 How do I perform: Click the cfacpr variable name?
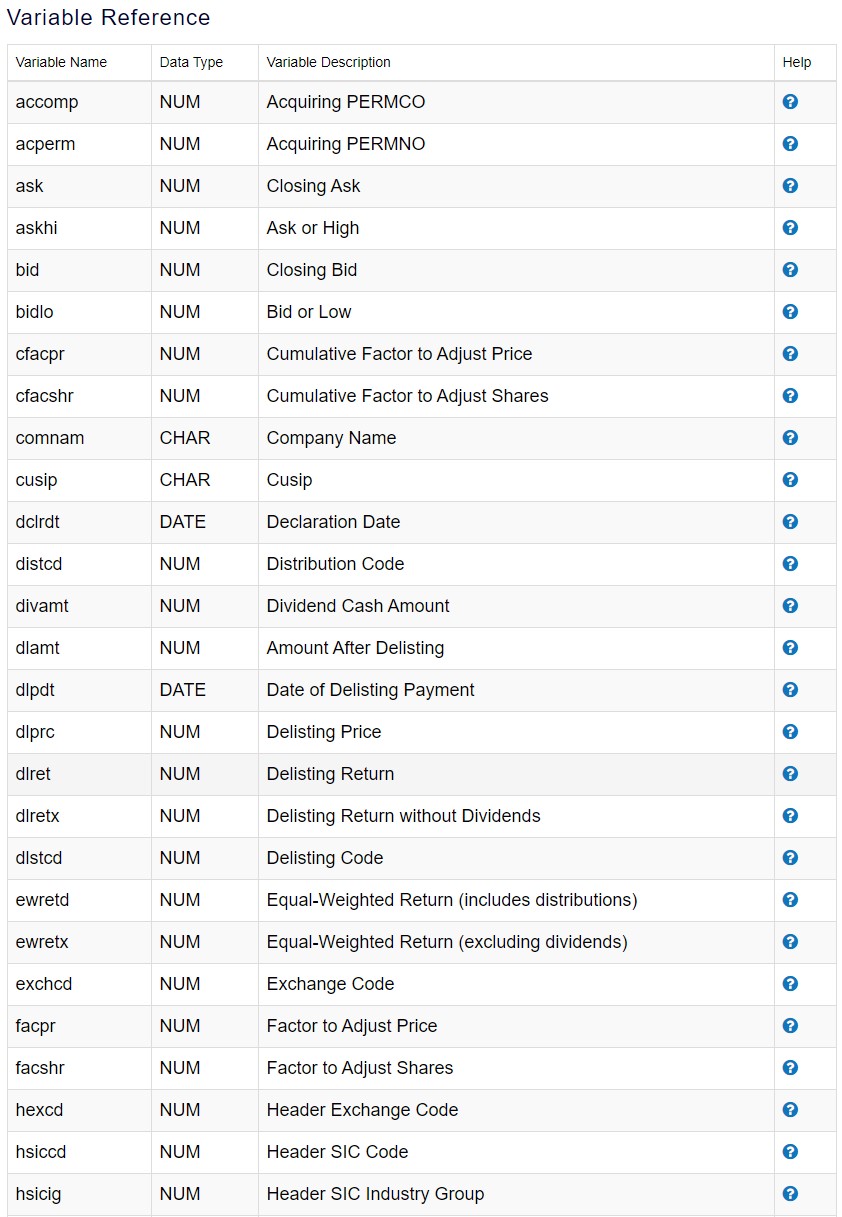[40, 354]
